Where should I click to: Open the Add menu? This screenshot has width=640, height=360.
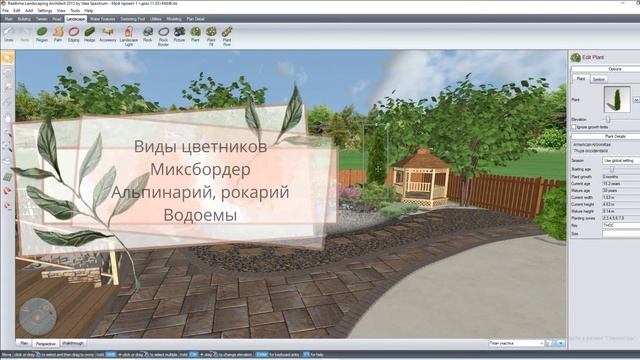(29, 11)
